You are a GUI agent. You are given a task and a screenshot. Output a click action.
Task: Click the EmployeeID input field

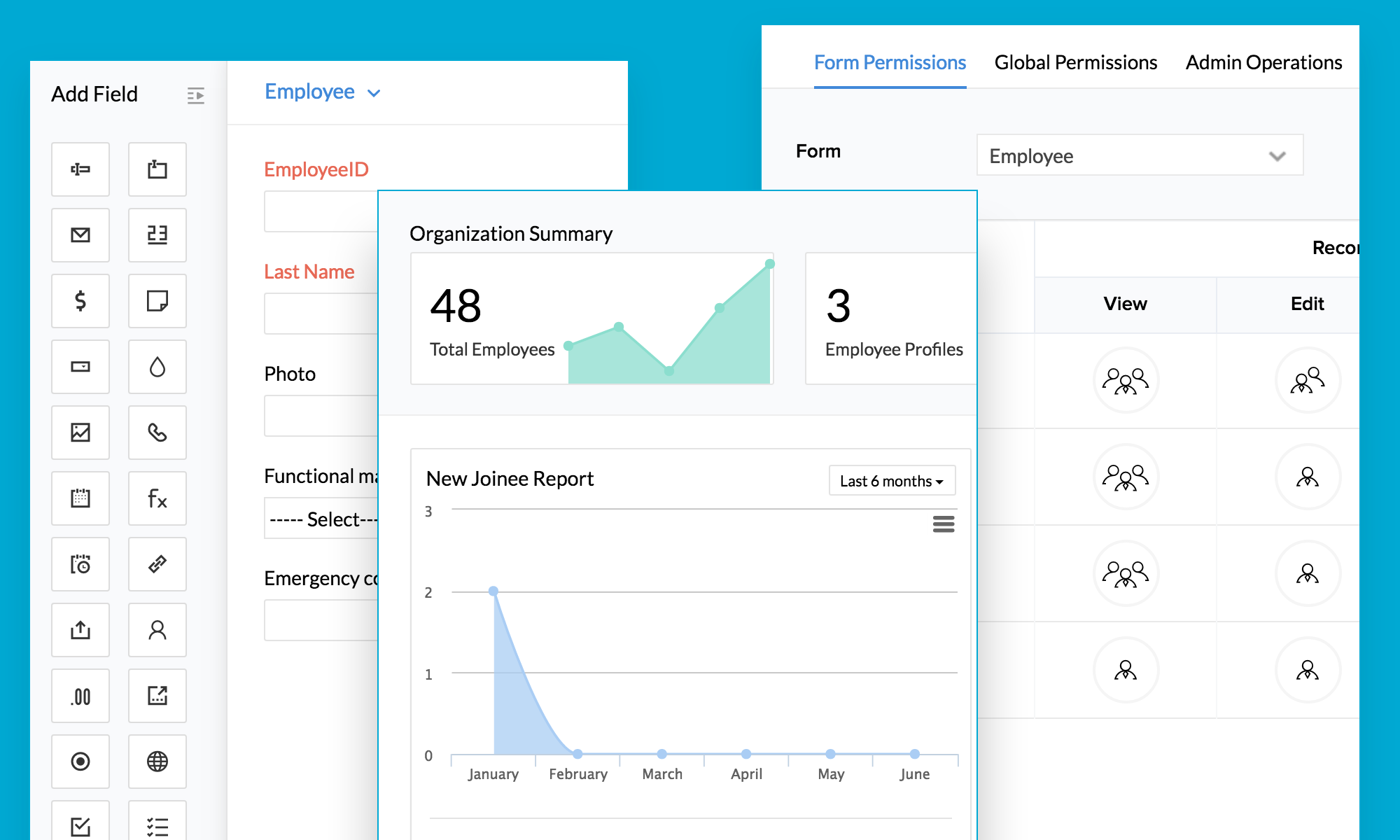point(322,211)
